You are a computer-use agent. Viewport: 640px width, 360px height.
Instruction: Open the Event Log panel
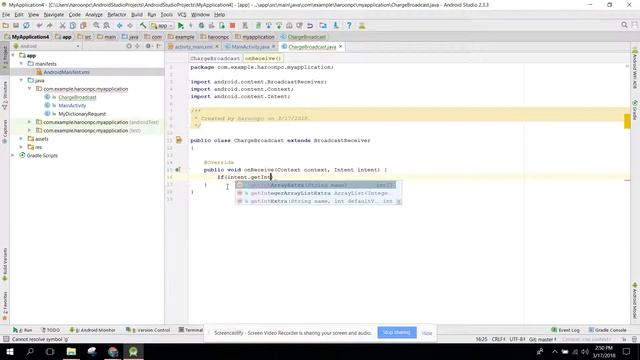click(566, 330)
